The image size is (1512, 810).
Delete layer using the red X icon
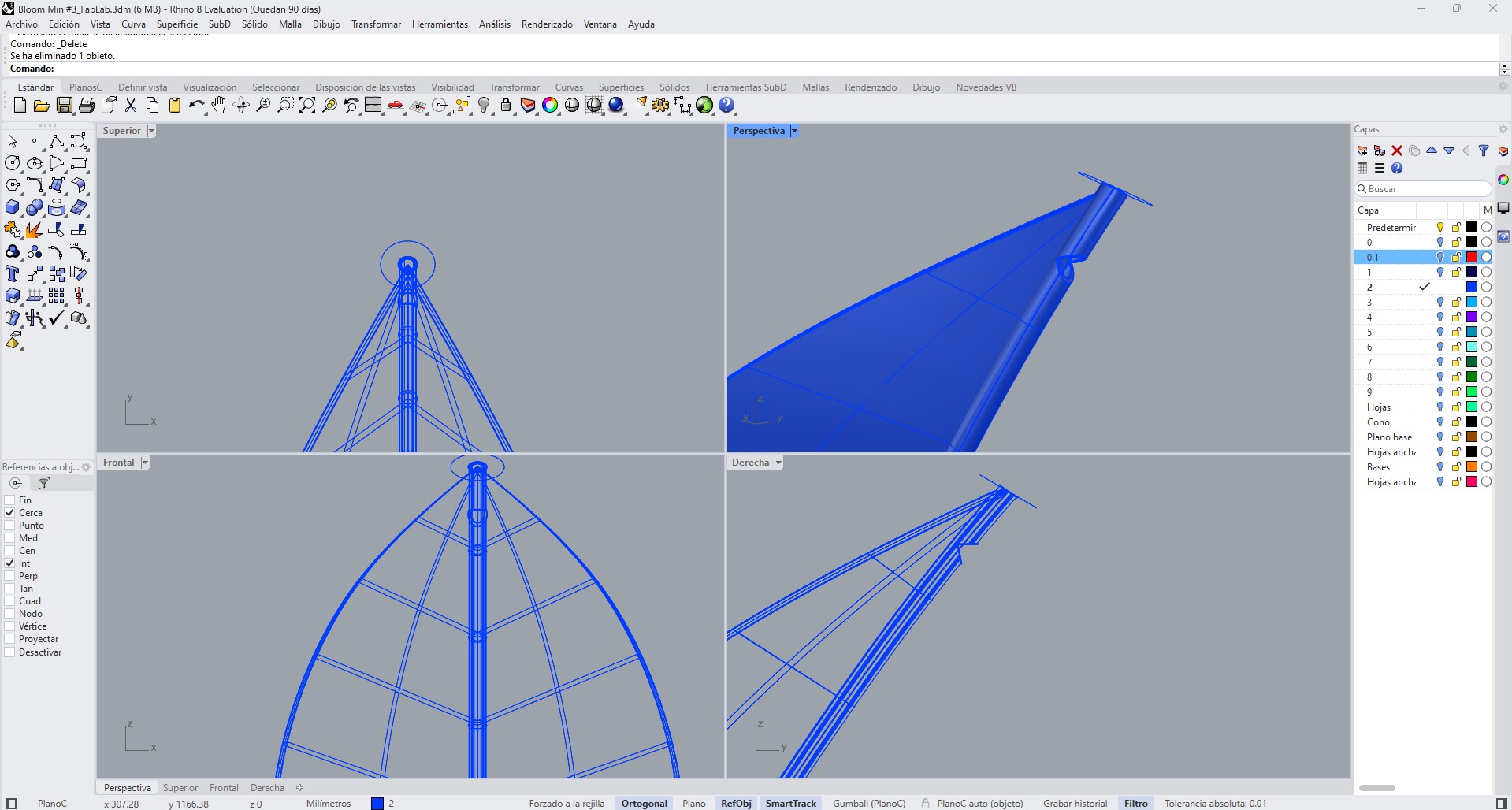(1397, 150)
